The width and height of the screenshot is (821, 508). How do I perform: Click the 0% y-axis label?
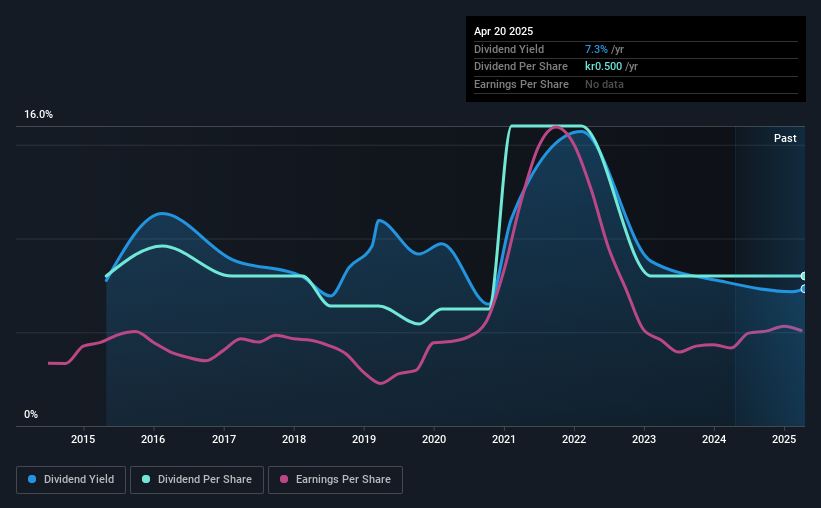[31, 414]
